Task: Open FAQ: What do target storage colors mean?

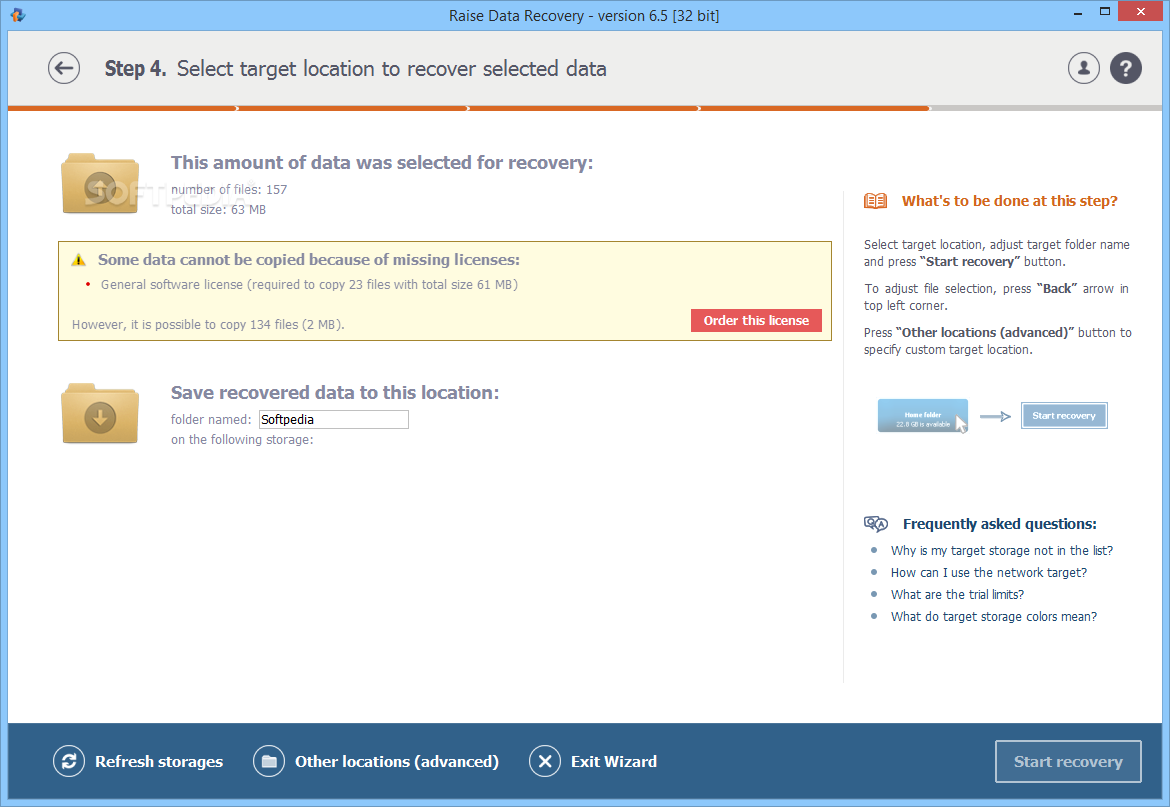Action: tap(994, 617)
